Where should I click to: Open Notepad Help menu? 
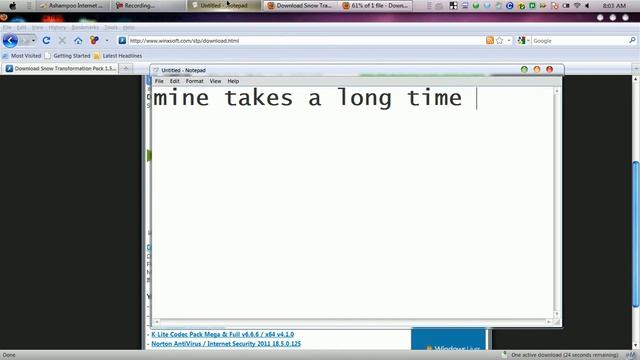pyautogui.click(x=233, y=81)
